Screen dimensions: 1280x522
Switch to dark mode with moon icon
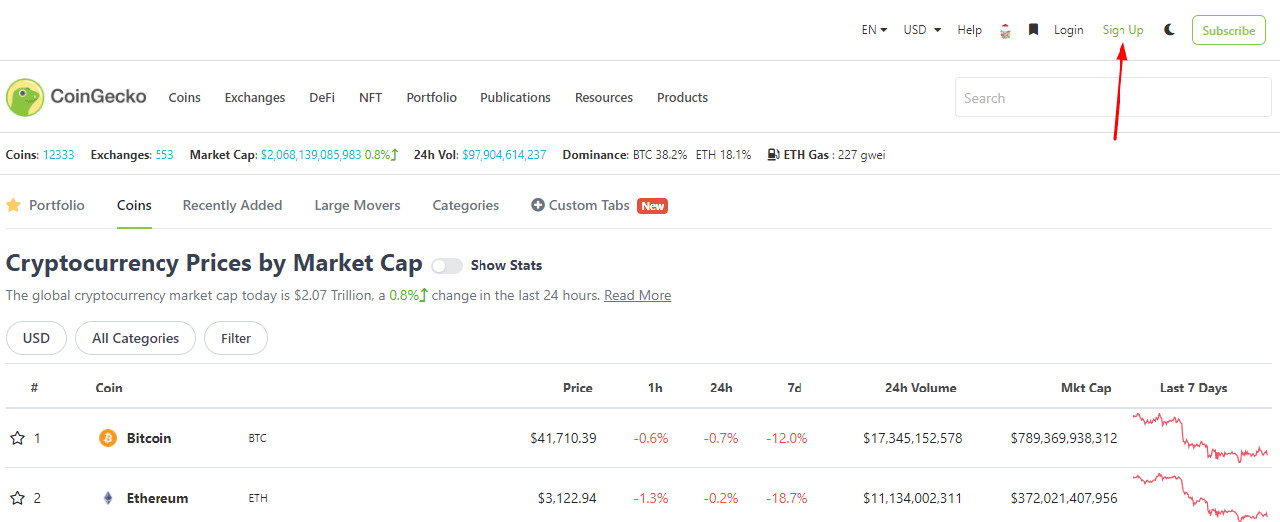click(1169, 30)
